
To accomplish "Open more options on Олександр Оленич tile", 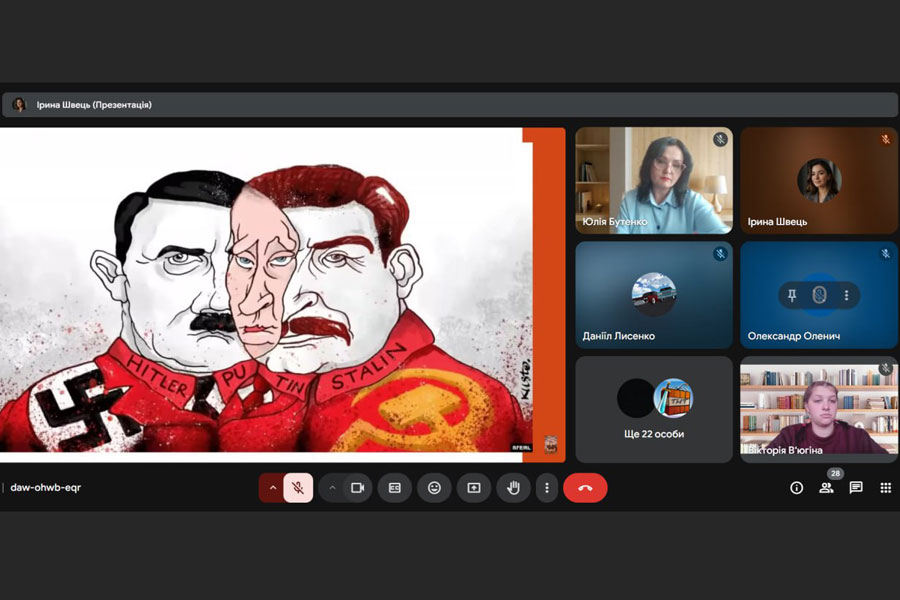I will click(x=846, y=295).
